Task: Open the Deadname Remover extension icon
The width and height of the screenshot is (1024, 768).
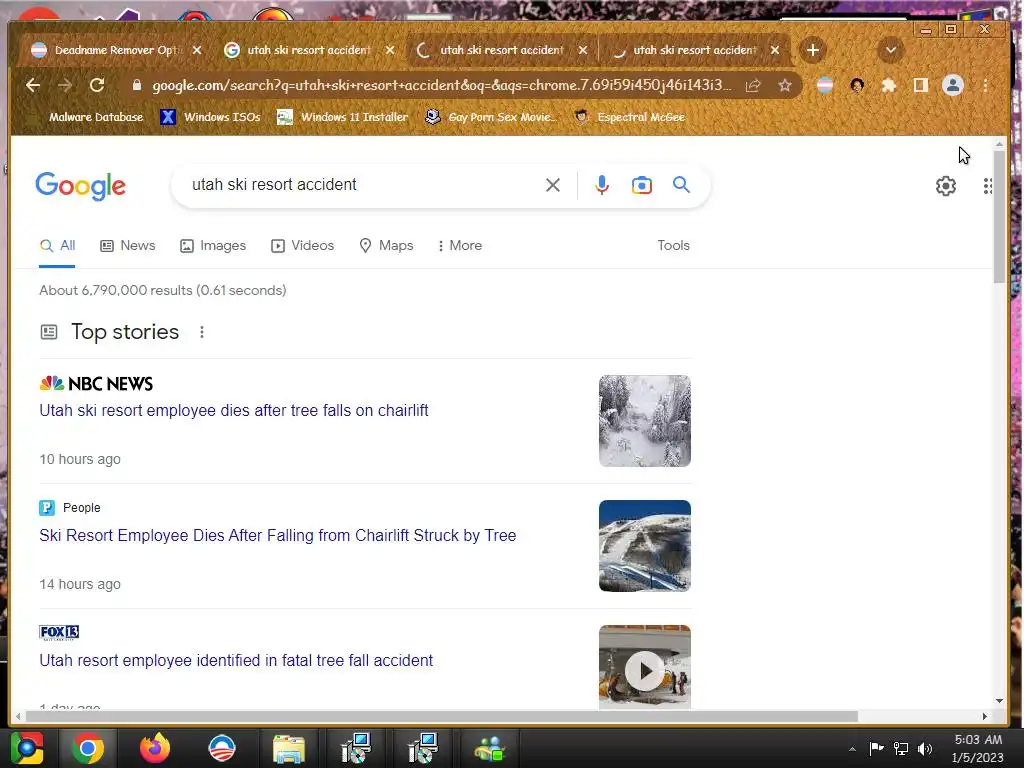Action: click(825, 86)
